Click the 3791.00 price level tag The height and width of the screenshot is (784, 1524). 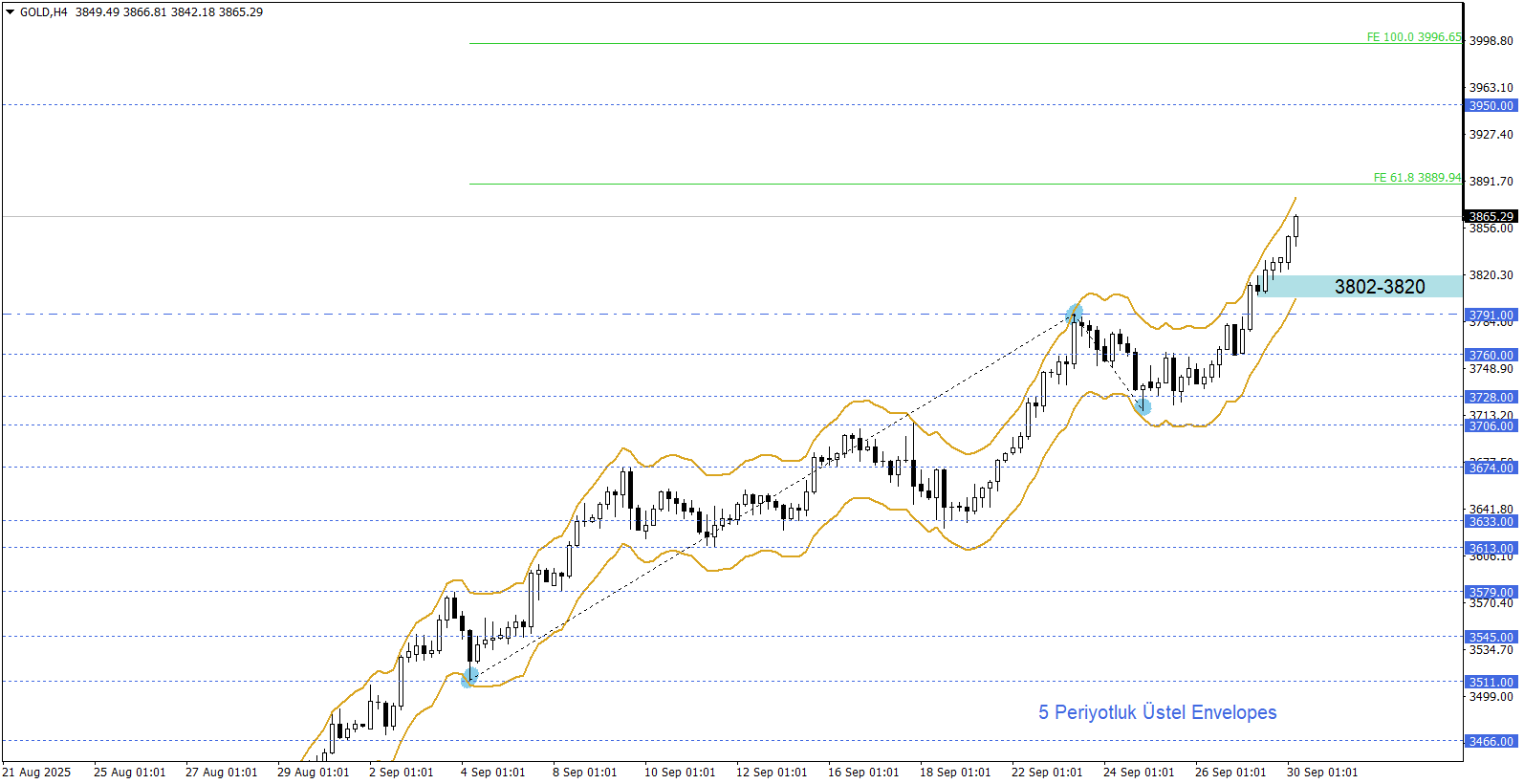click(x=1491, y=315)
